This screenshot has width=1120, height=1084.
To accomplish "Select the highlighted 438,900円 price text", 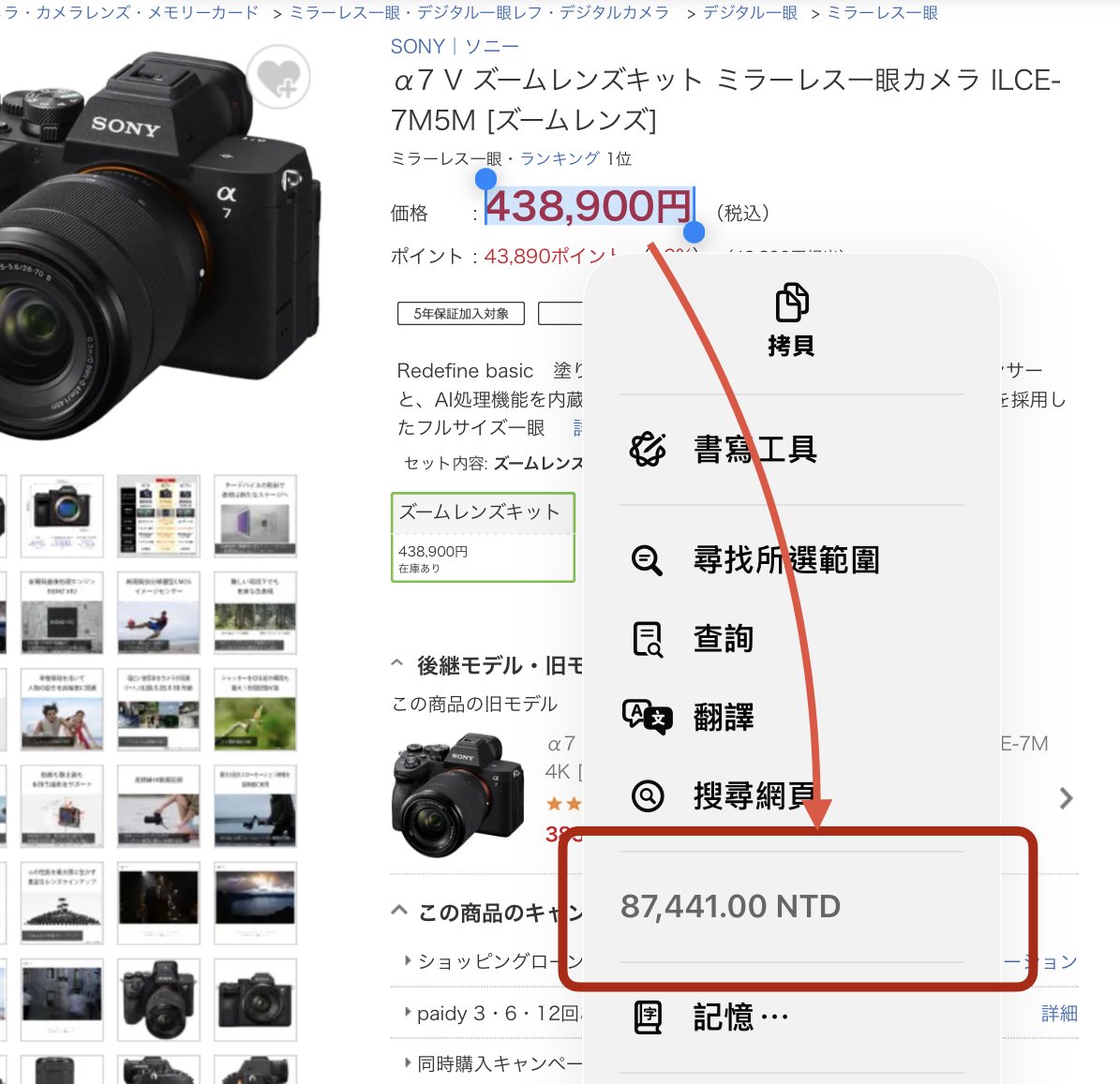I will click(x=590, y=206).
